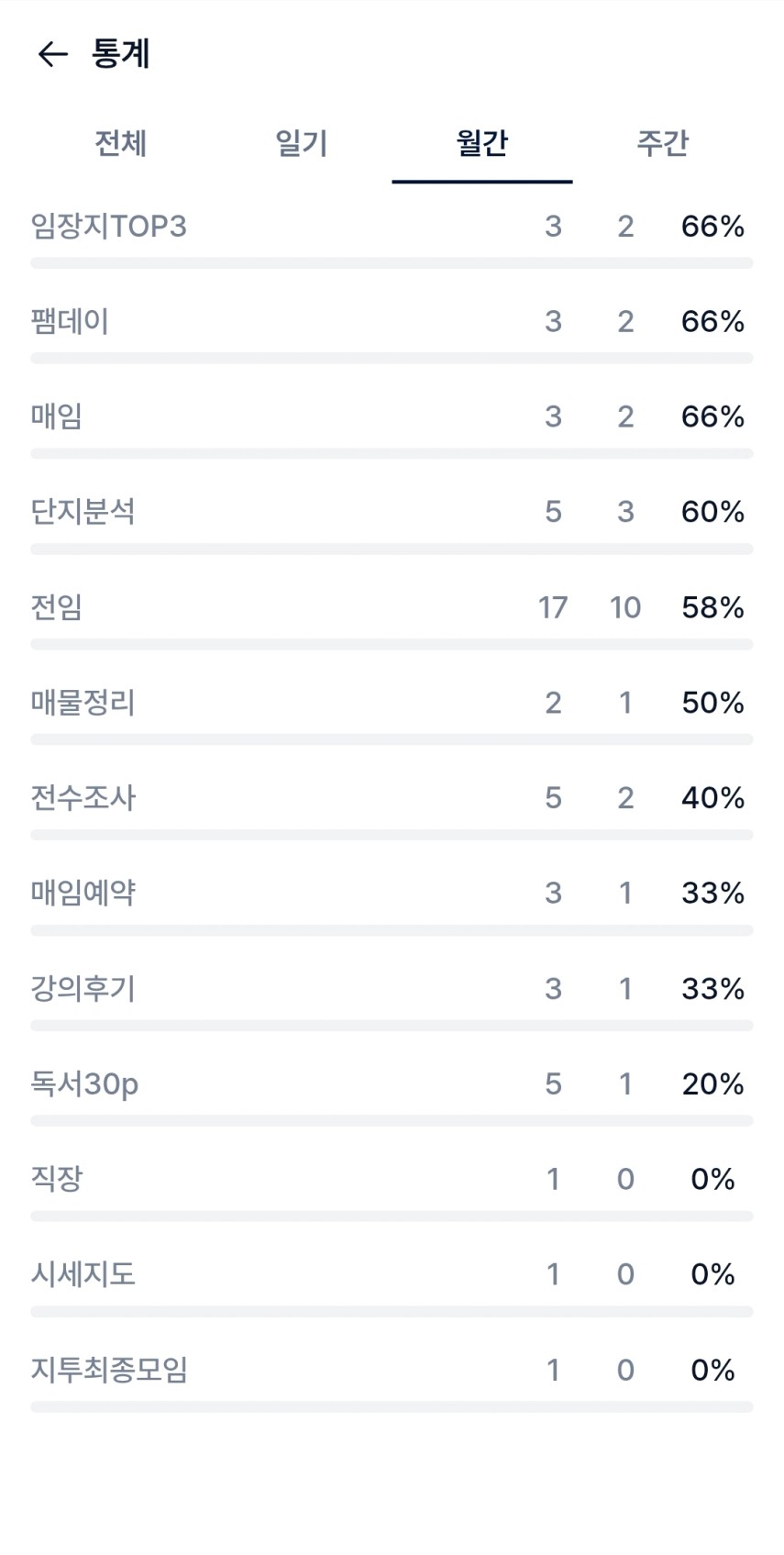784x1555 pixels.
Task: Open the 일기 tab
Action: 301,143
